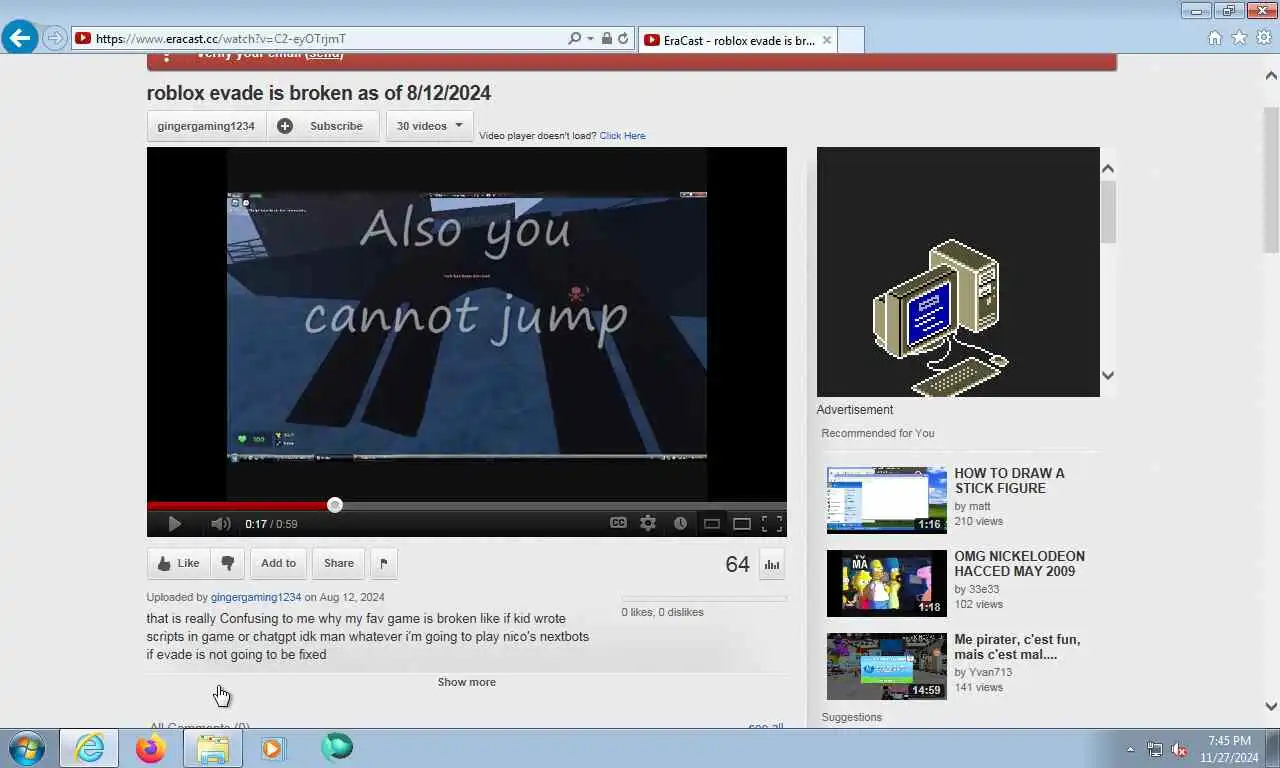Open Windows Explorer folder on taskbar
Viewport: 1280px width, 768px height.
click(213, 748)
